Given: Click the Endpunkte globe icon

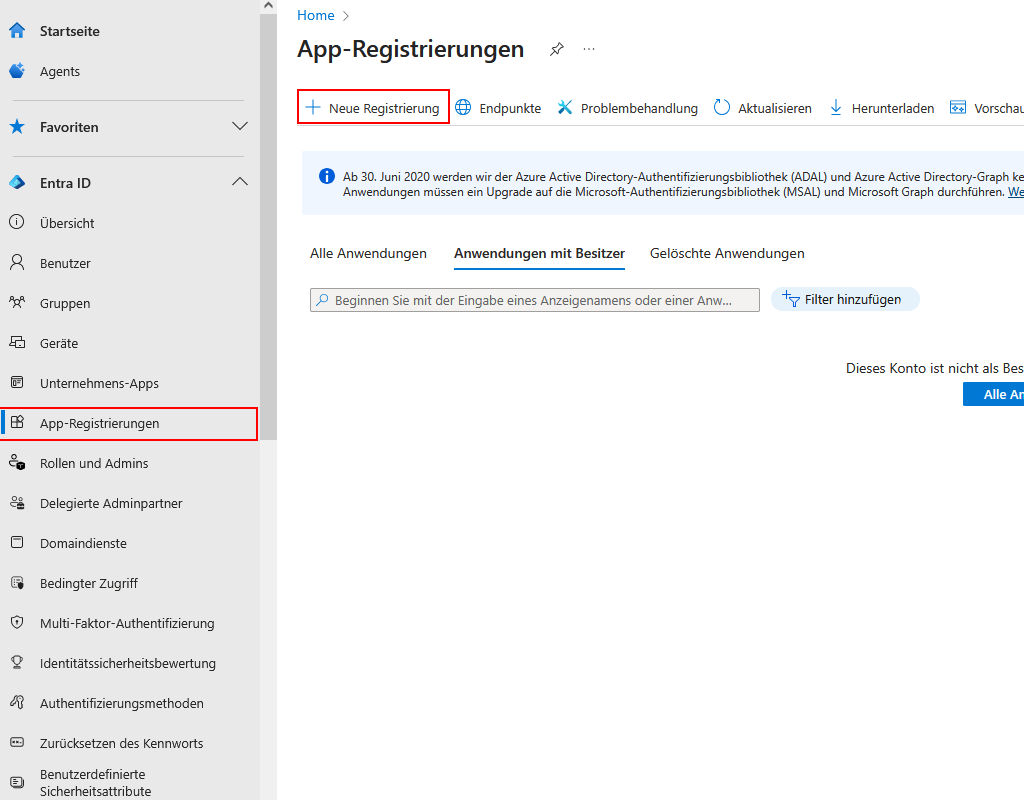Looking at the screenshot, I should pyautogui.click(x=464, y=108).
